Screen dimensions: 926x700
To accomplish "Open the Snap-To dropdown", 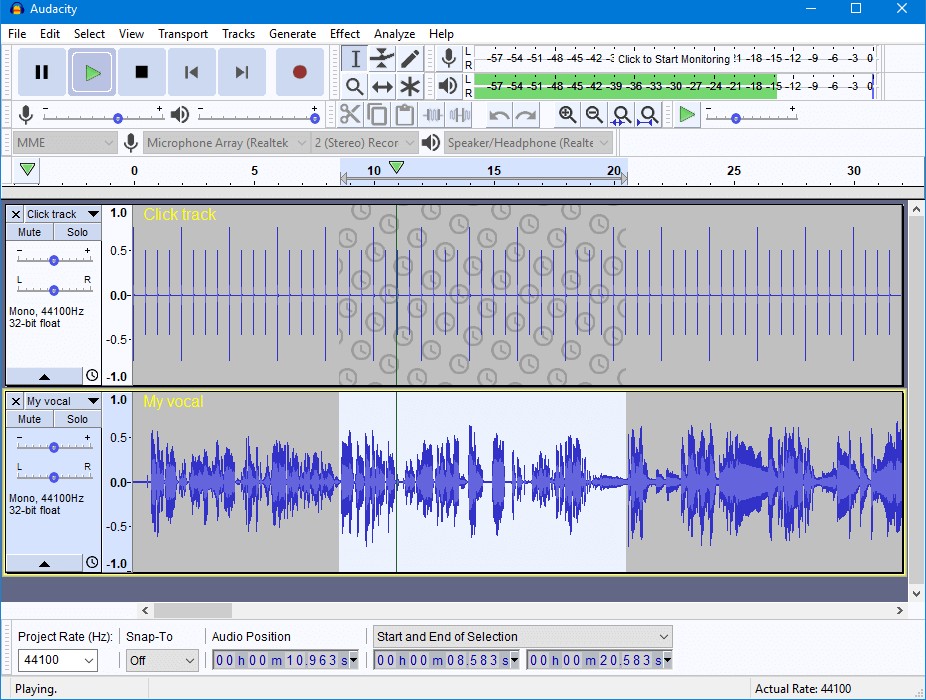I will (x=160, y=660).
